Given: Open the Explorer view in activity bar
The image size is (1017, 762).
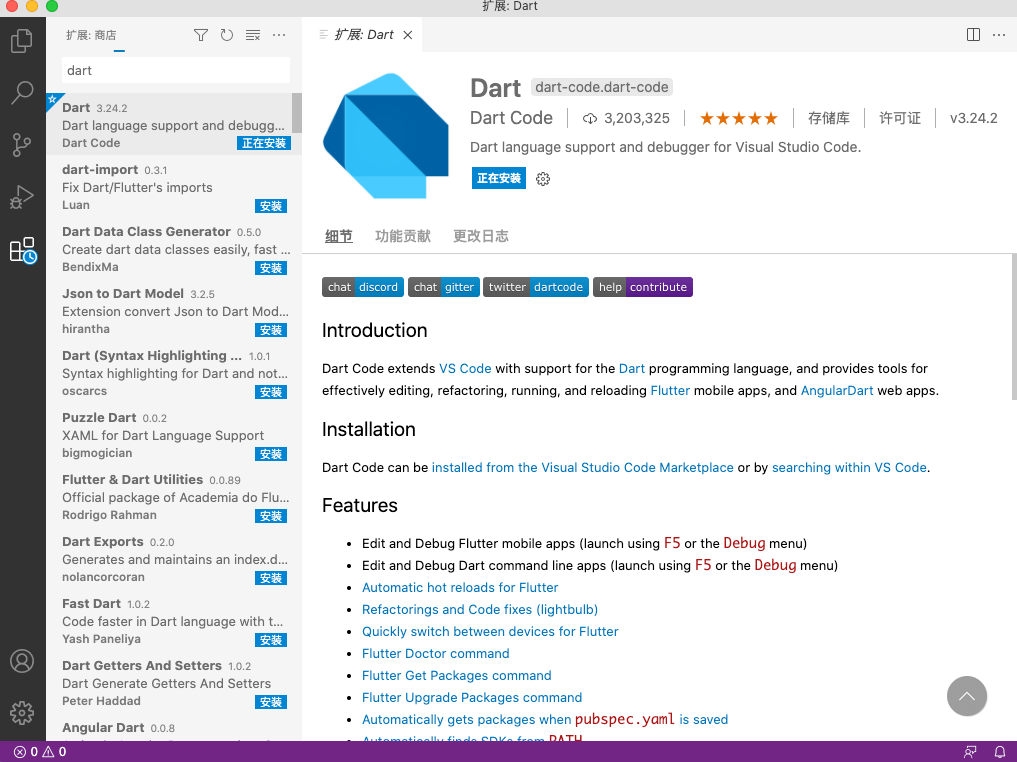Looking at the screenshot, I should coord(22,42).
